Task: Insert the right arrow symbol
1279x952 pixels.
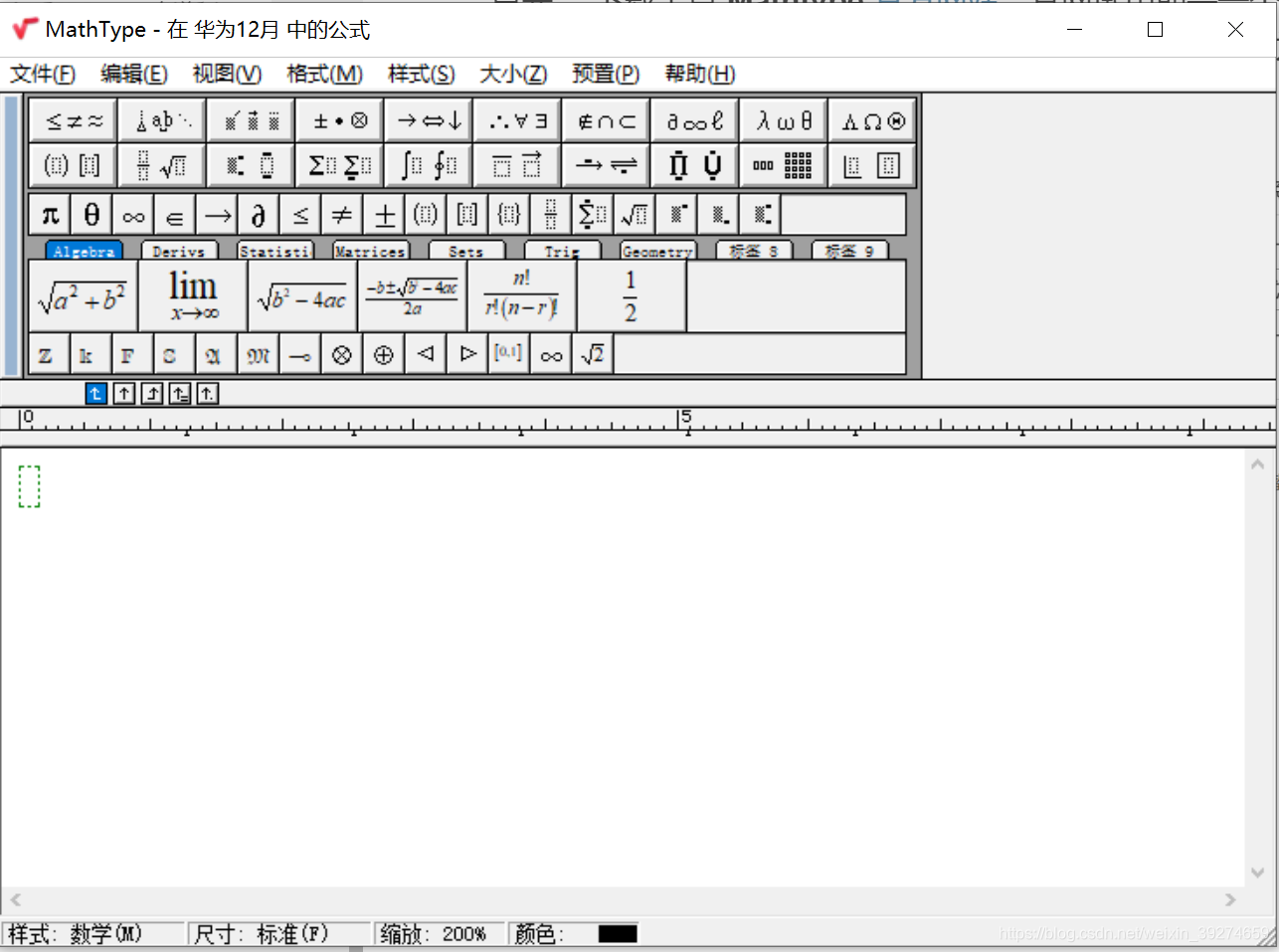Action: [x=217, y=214]
